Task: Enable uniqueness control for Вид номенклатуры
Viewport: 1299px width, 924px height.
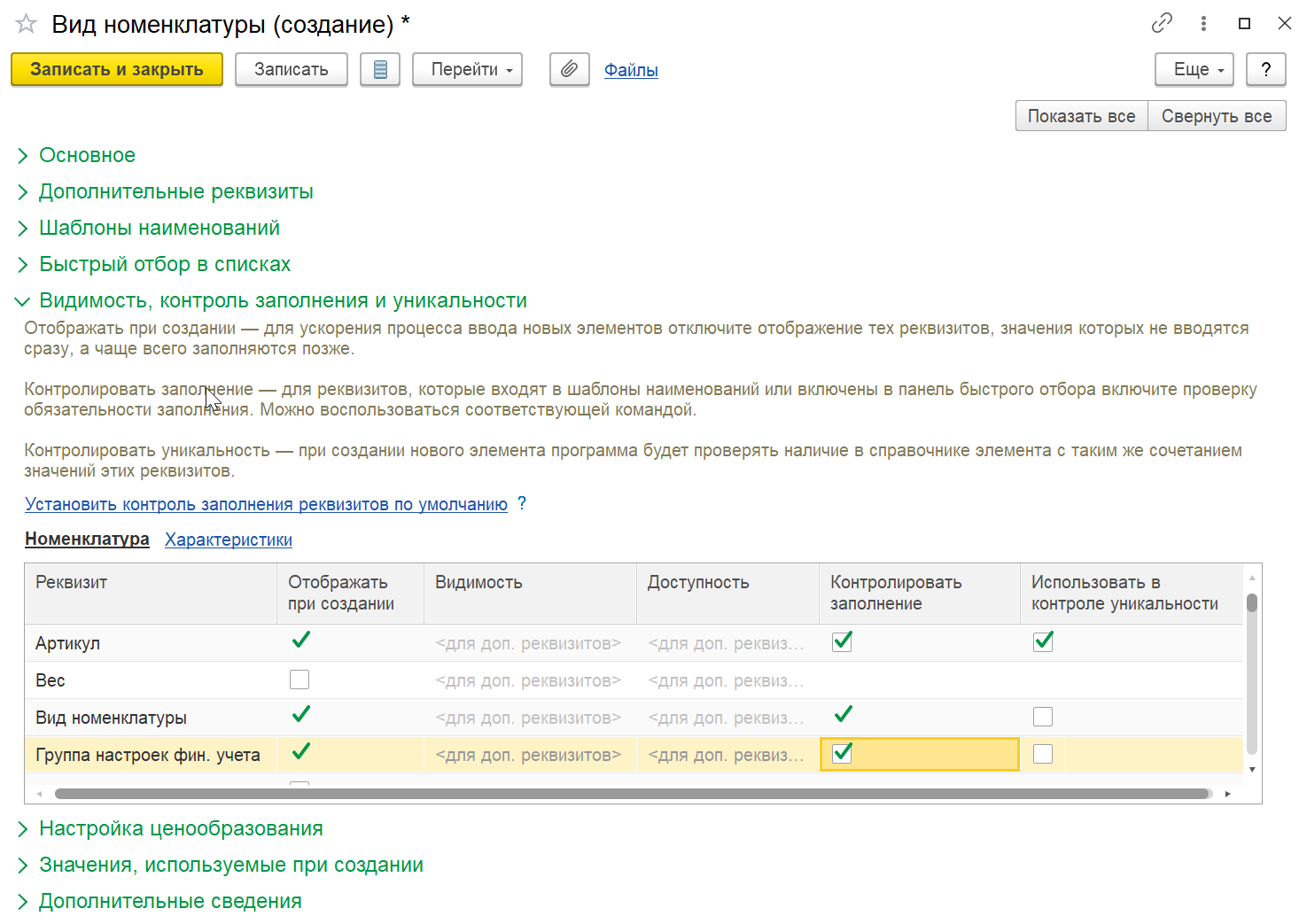Action: [1043, 717]
